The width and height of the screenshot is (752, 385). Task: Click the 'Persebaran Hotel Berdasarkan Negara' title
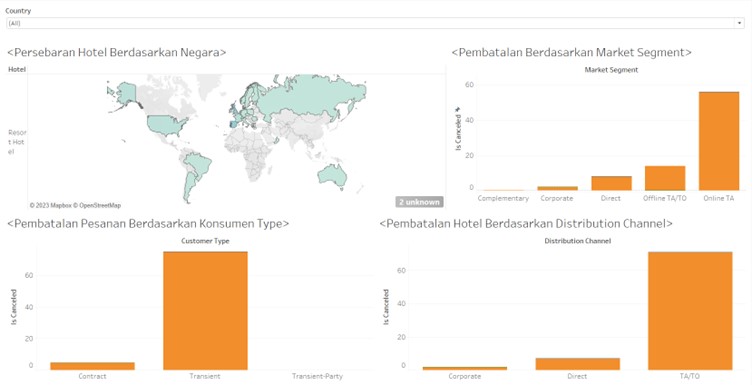pos(117,52)
